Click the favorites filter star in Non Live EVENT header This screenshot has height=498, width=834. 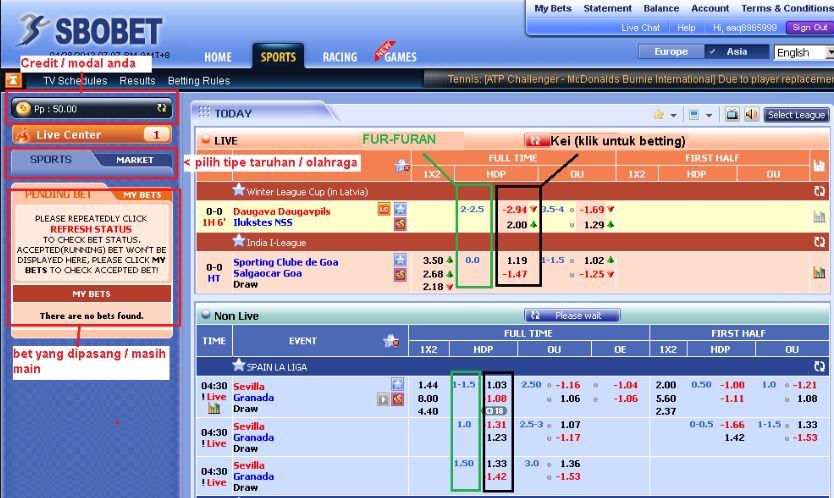(x=391, y=341)
